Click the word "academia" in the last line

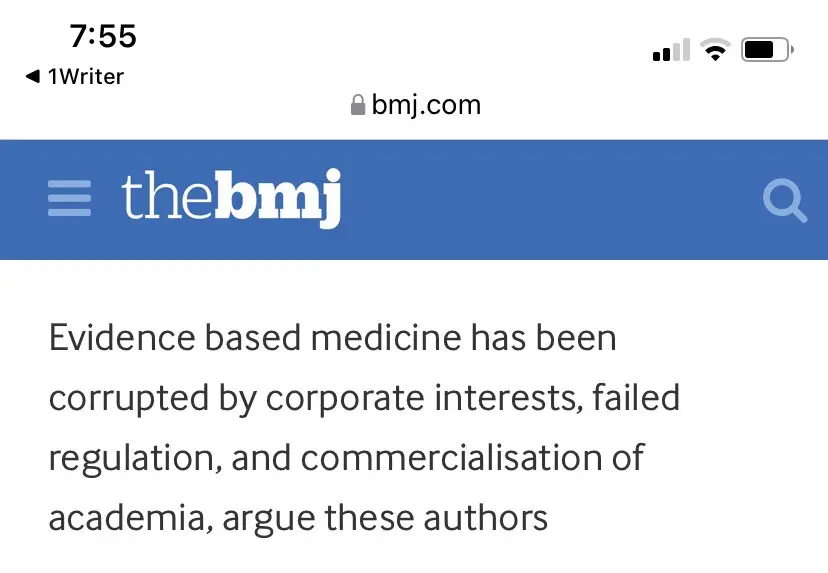click(x=130, y=518)
